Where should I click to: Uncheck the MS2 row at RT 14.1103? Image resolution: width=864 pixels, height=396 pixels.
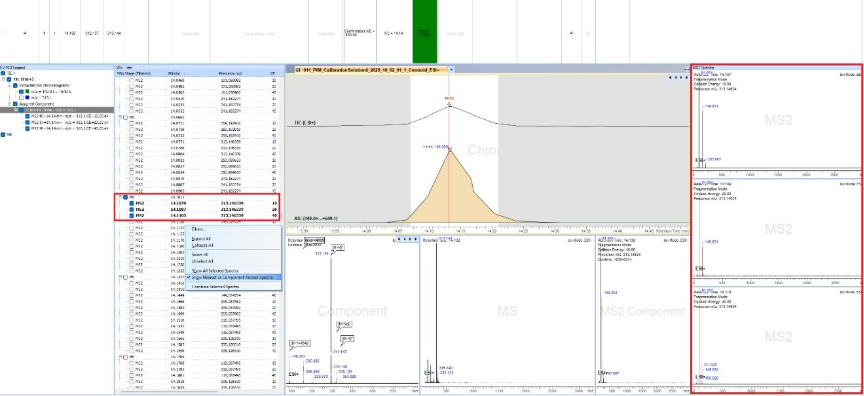[132, 215]
